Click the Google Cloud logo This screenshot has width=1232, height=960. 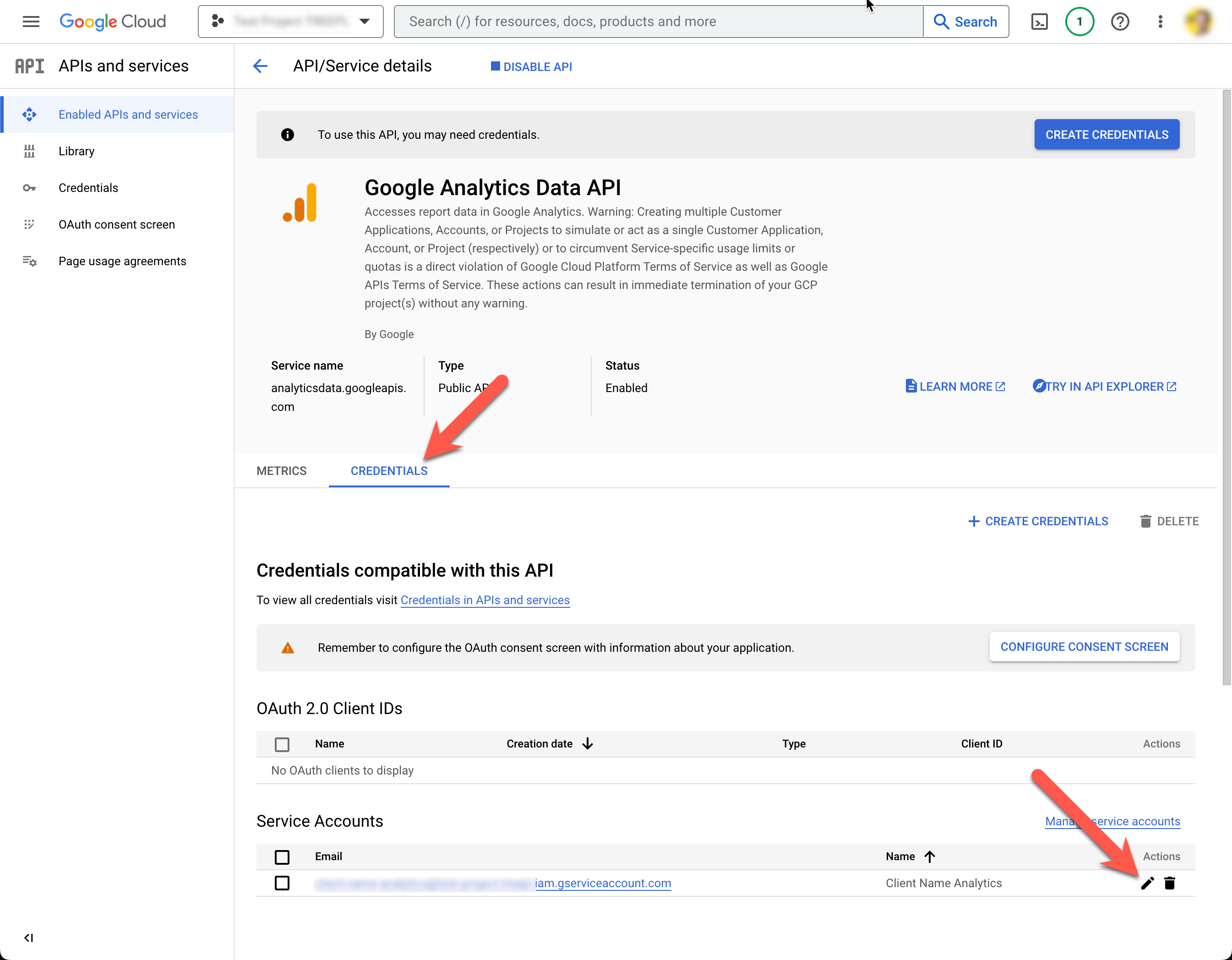coord(113,22)
